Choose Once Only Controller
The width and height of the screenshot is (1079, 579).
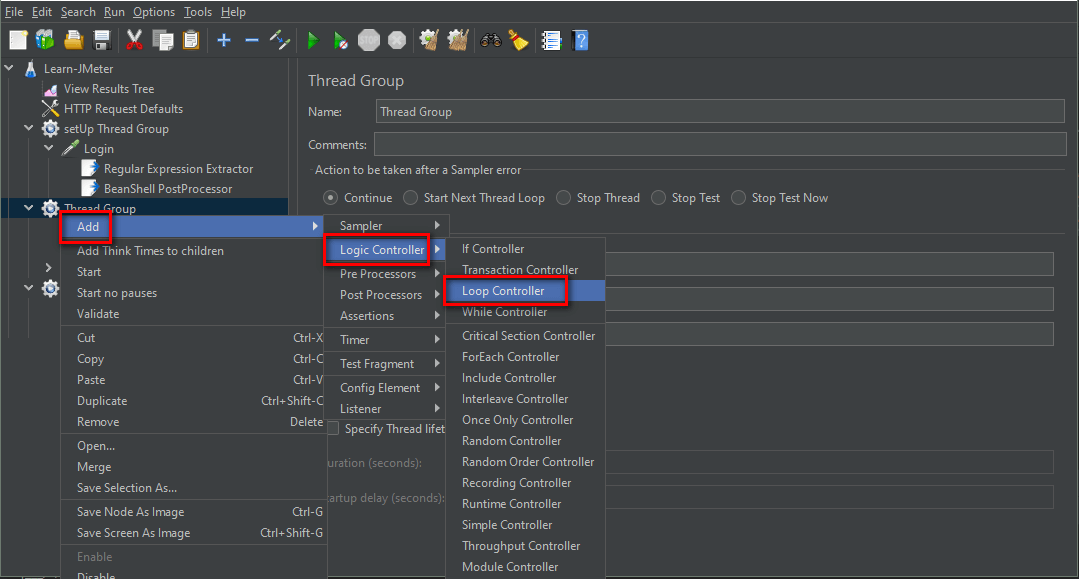click(x=526, y=420)
